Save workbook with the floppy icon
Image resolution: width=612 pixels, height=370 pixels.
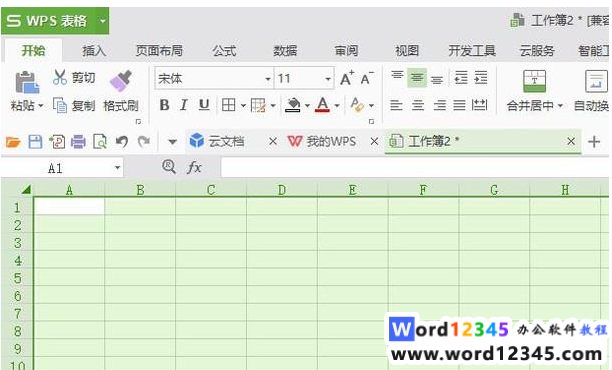pyautogui.click(x=35, y=142)
